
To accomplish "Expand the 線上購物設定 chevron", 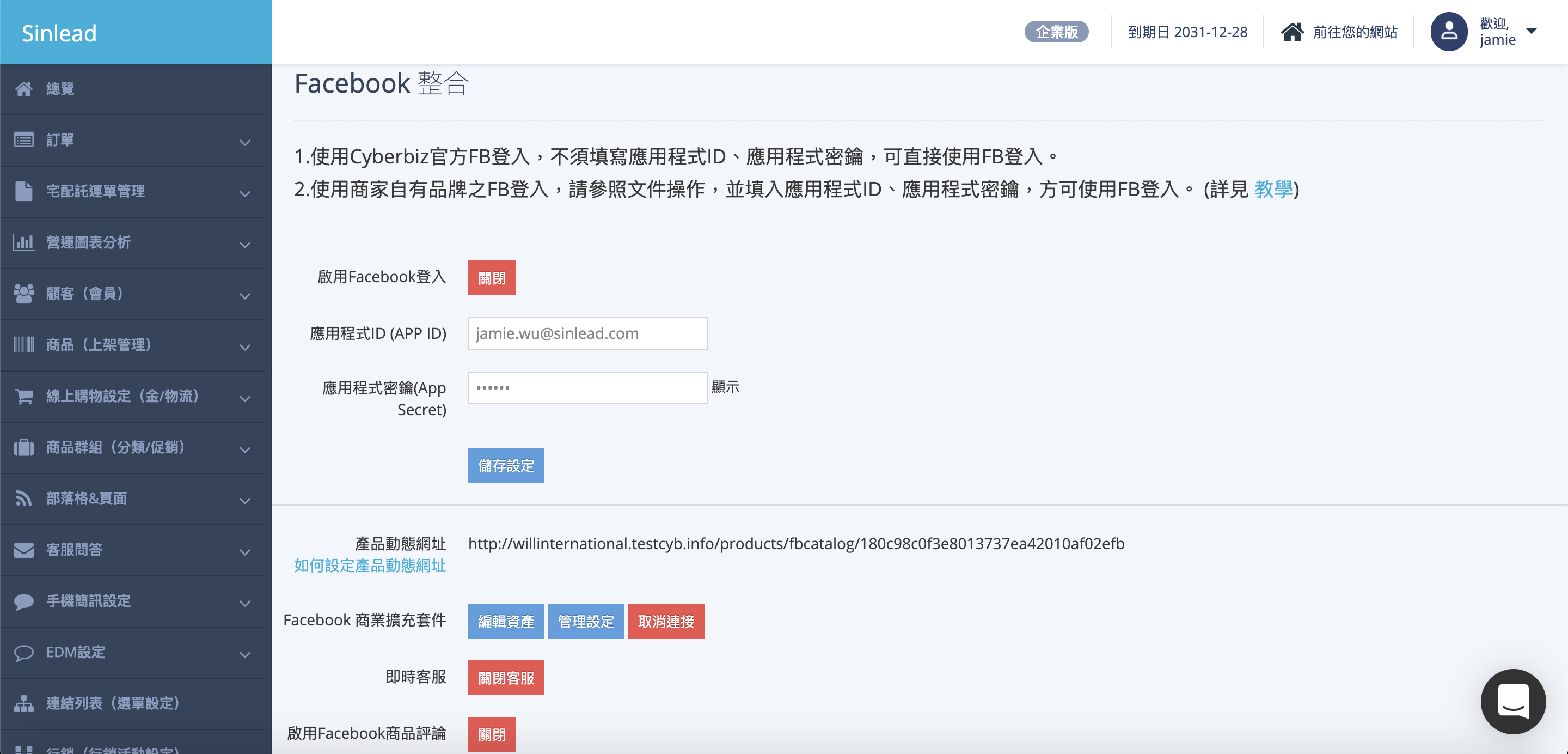I will tap(244, 398).
